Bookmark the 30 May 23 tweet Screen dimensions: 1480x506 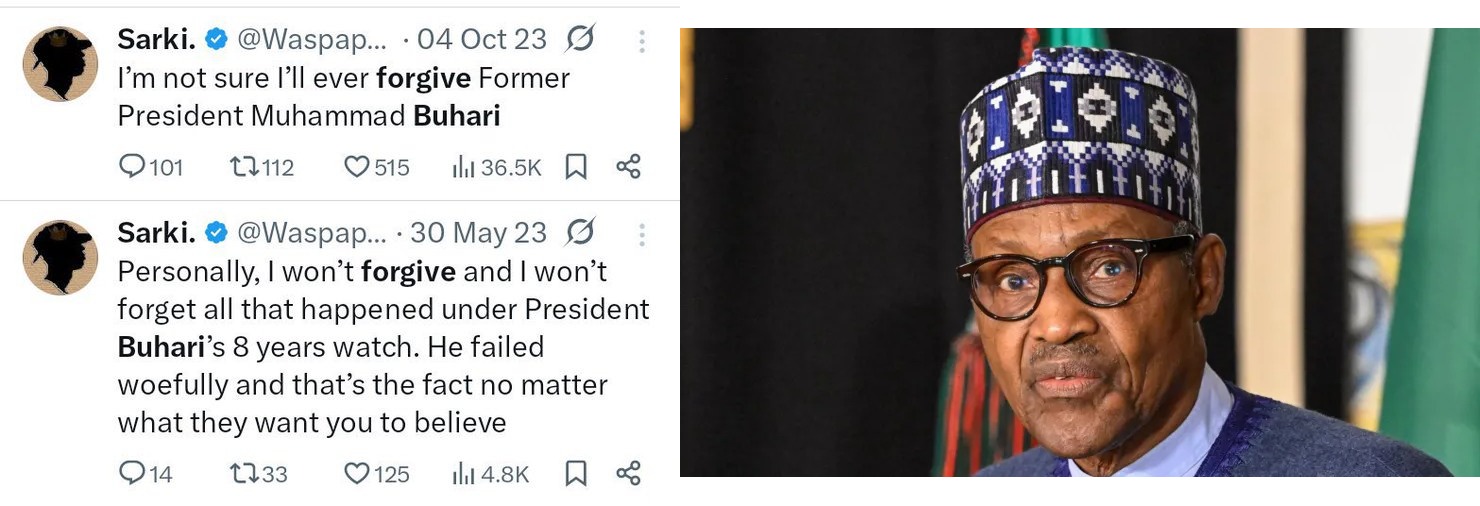[x=576, y=473]
